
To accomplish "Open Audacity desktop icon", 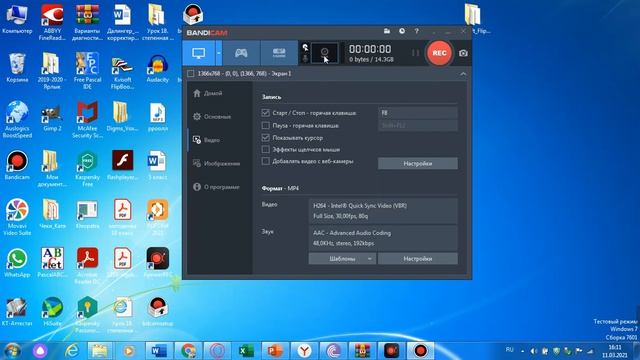I will [157, 68].
